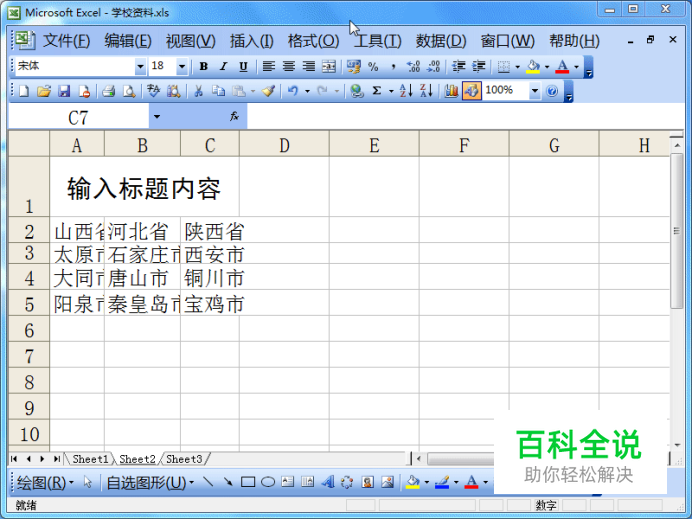The height and width of the screenshot is (519, 692).
Task: Open the font name dropdown showing 宋体
Action: click(140, 67)
